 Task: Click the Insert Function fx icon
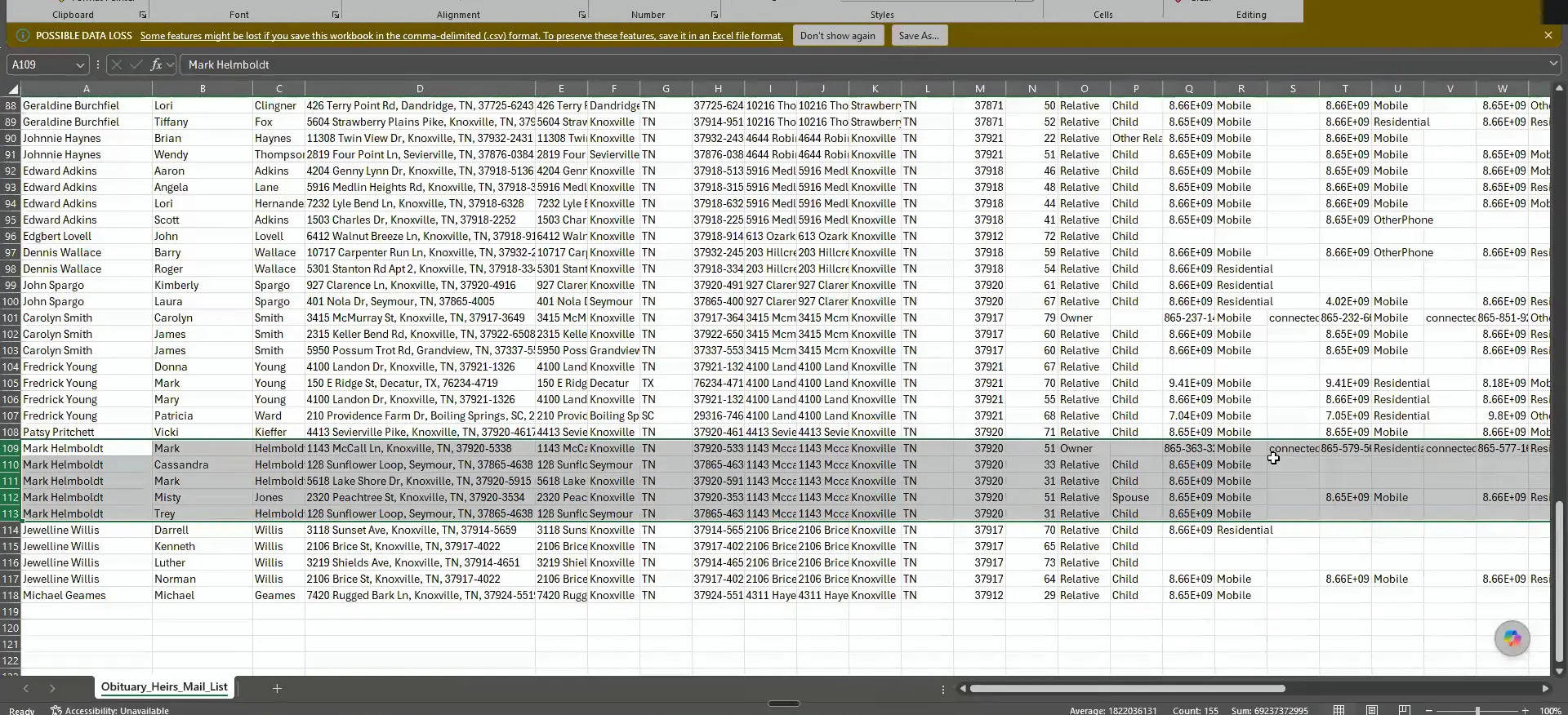click(156, 64)
